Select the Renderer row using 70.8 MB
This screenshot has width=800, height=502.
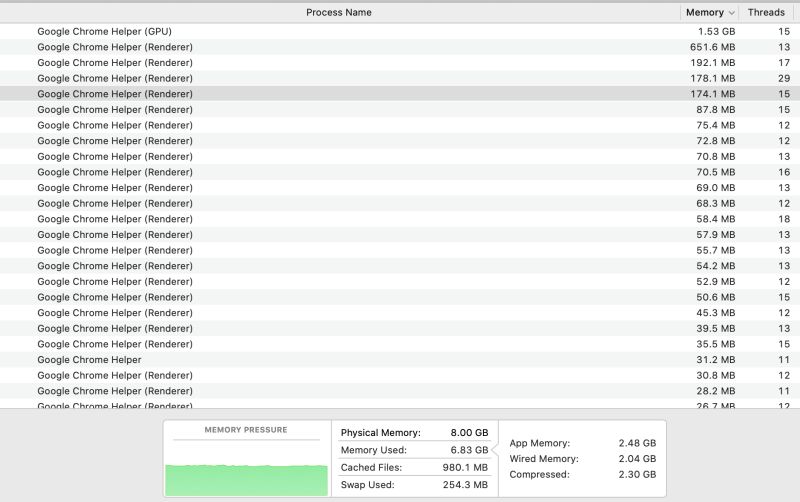(x=400, y=157)
